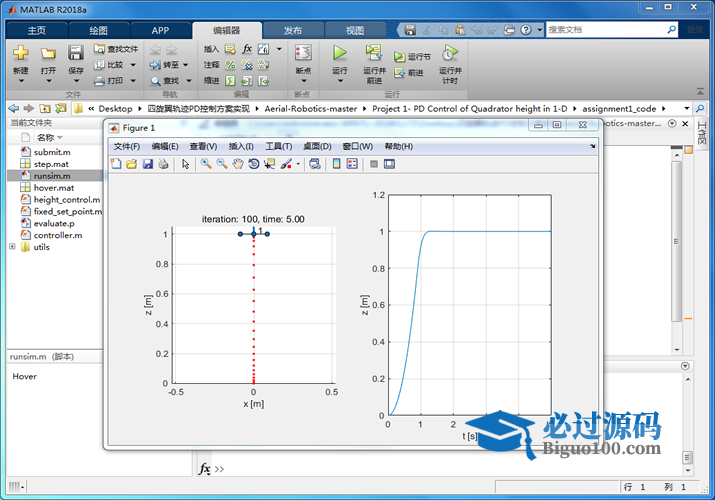715x500 pixels.
Task: Click the New file (新建) icon
Action: coord(21,53)
